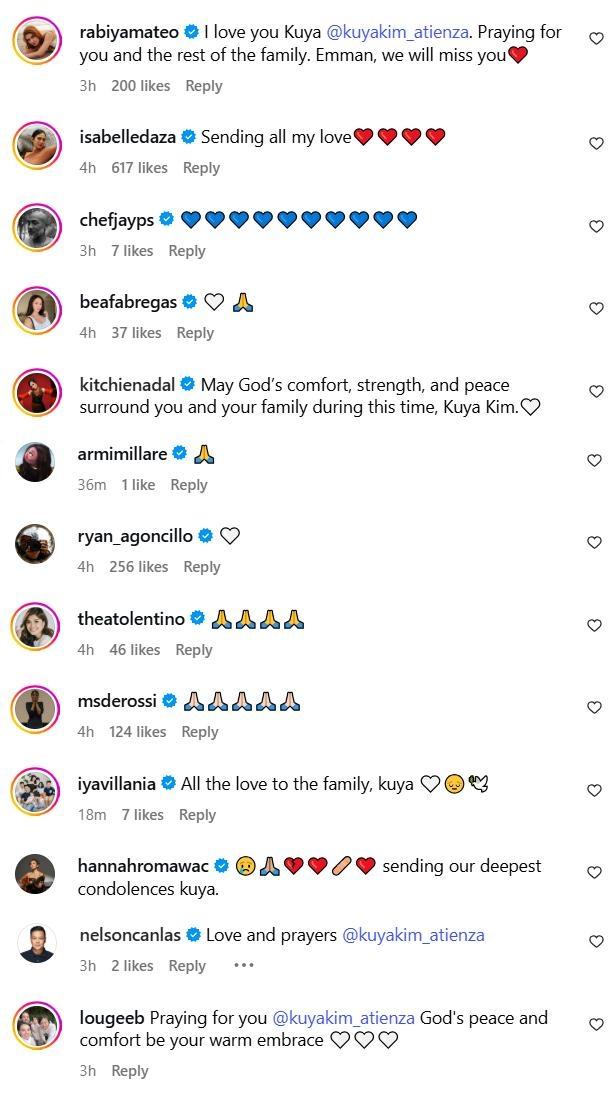Like iyavillania's comment using heart icon
611x1101 pixels.
click(x=596, y=791)
